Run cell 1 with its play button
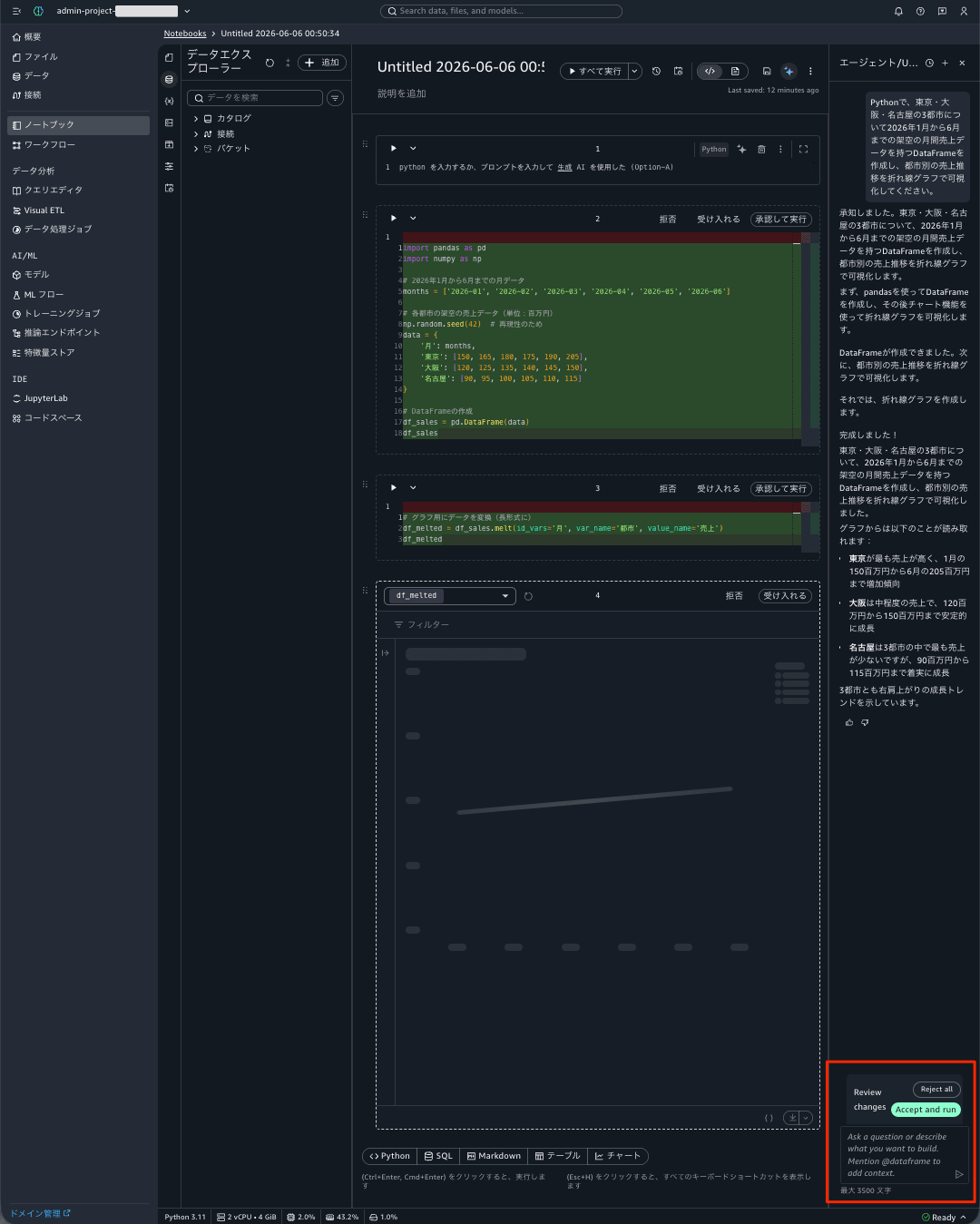The width and height of the screenshot is (980, 1224). click(393, 148)
